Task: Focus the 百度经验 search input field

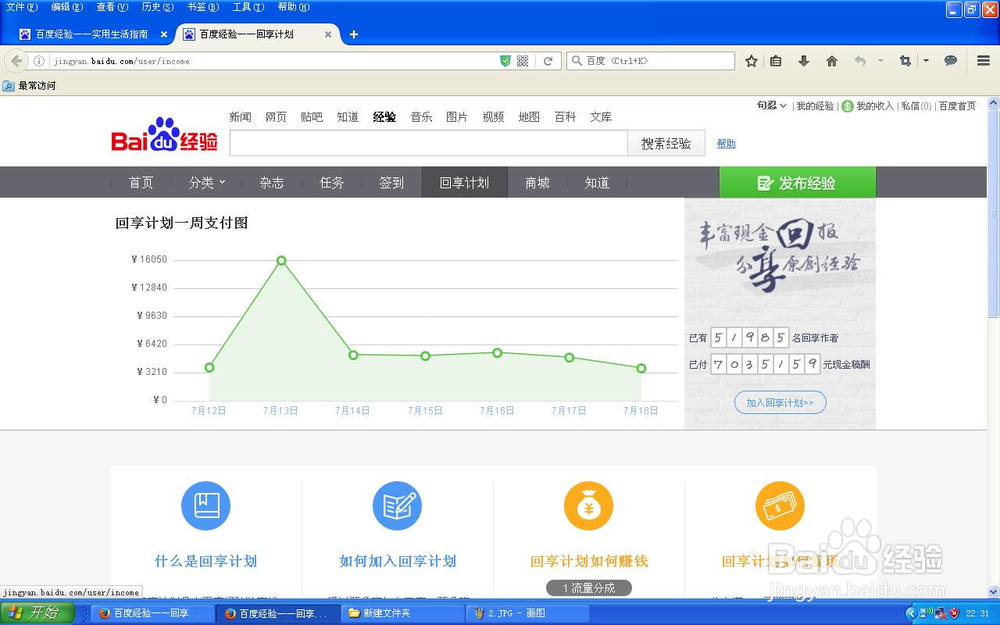Action: pos(429,143)
